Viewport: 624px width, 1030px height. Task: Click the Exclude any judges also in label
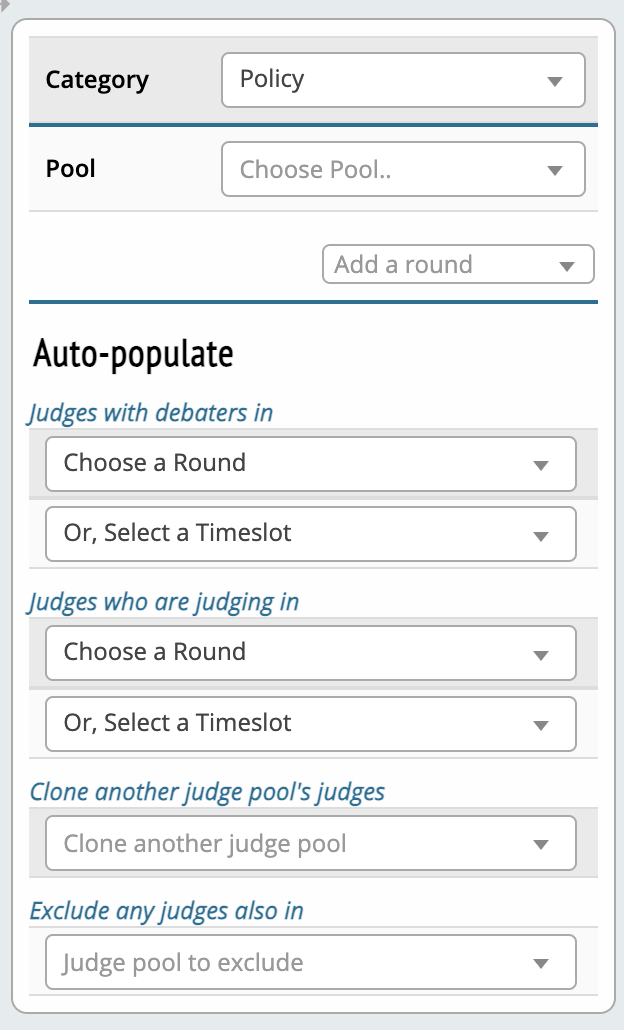167,911
